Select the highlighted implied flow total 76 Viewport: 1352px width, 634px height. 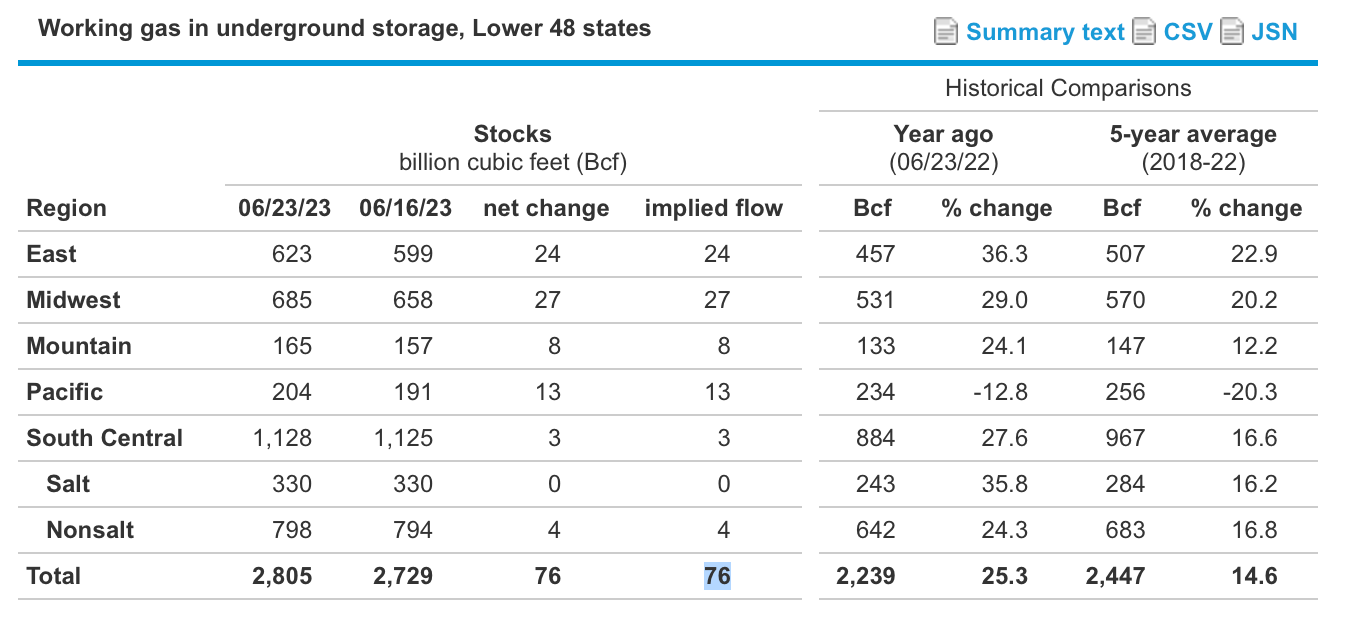tap(716, 575)
